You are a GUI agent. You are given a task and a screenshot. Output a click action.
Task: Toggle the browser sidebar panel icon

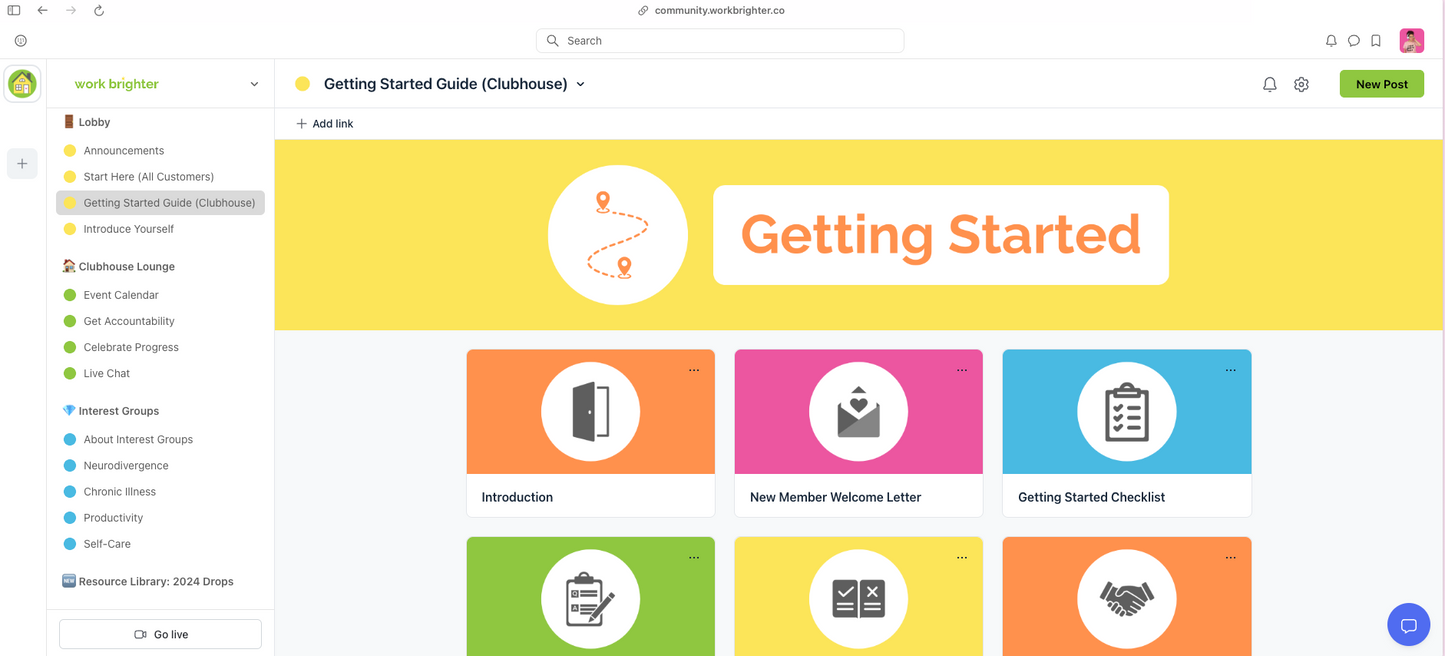[x=14, y=10]
